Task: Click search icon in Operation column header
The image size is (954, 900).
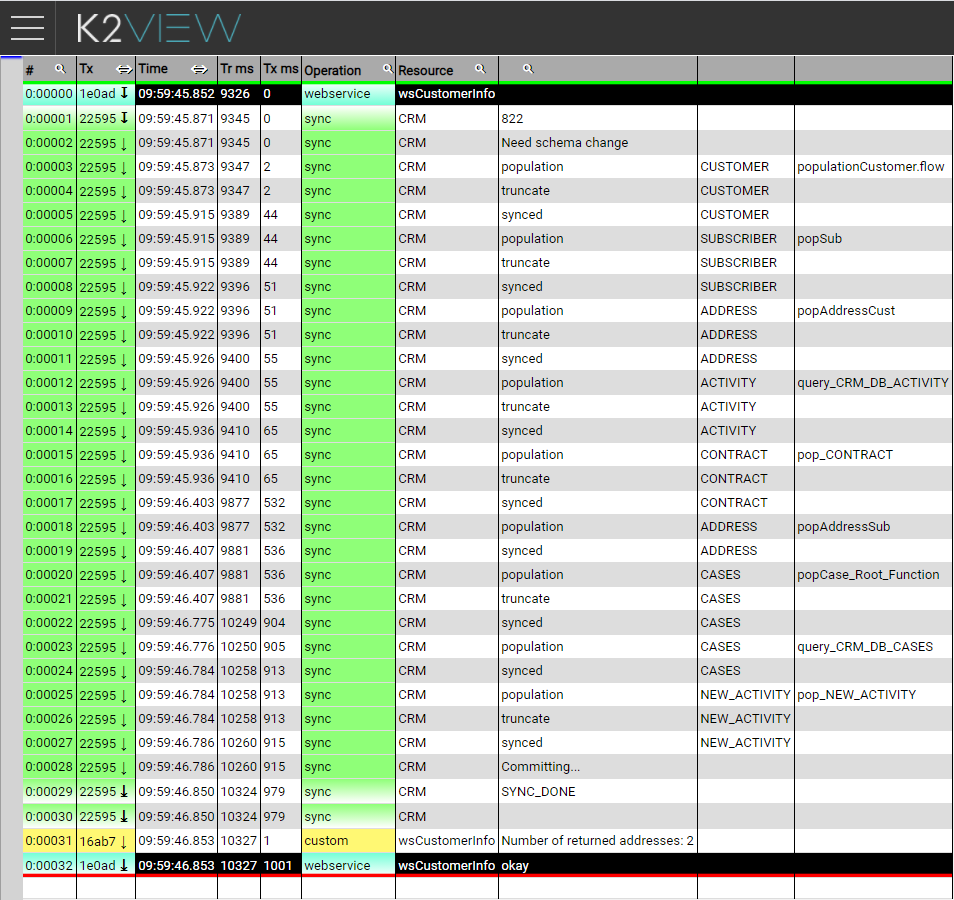Action: click(x=388, y=69)
